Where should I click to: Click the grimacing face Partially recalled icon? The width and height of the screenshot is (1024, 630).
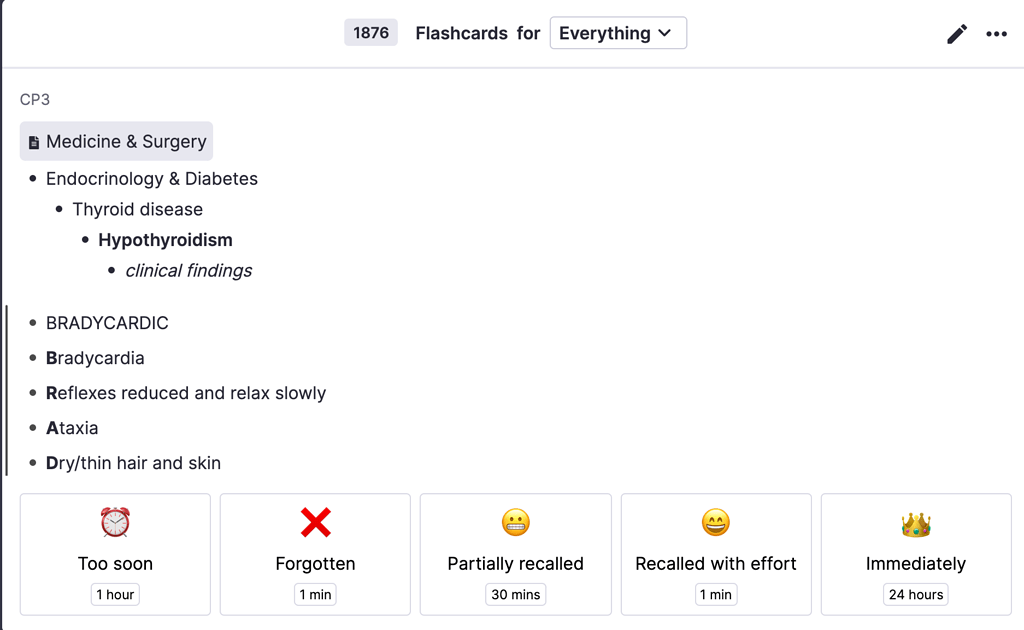(x=516, y=522)
